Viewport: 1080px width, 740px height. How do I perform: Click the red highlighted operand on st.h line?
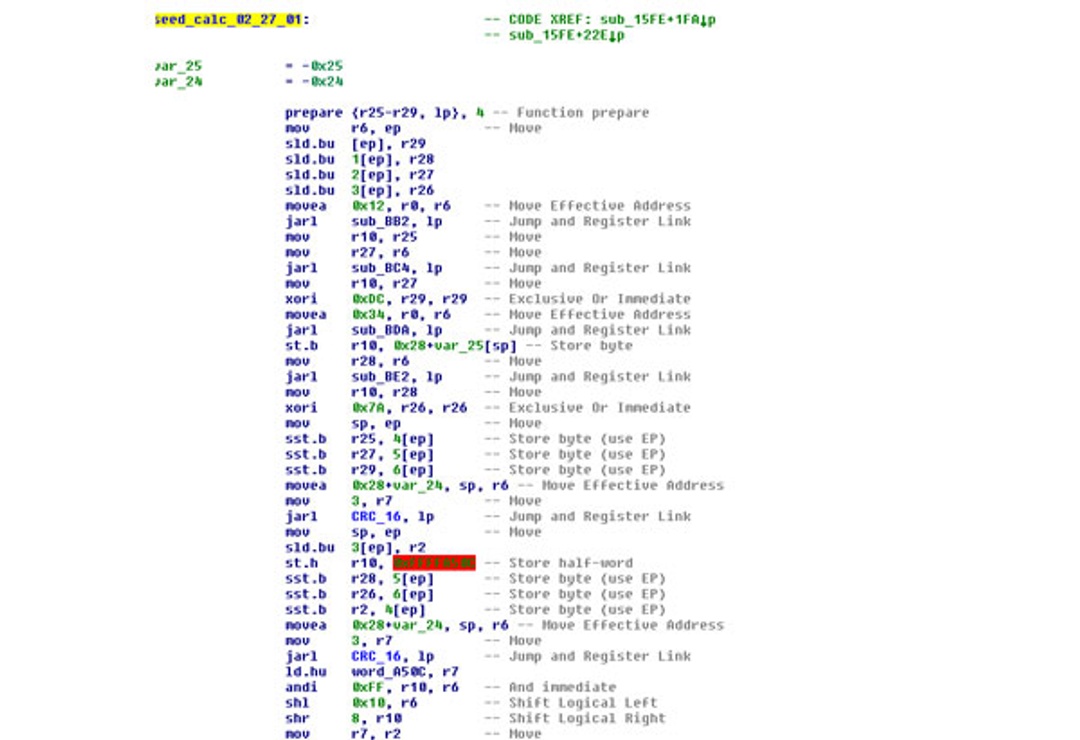coord(434,563)
